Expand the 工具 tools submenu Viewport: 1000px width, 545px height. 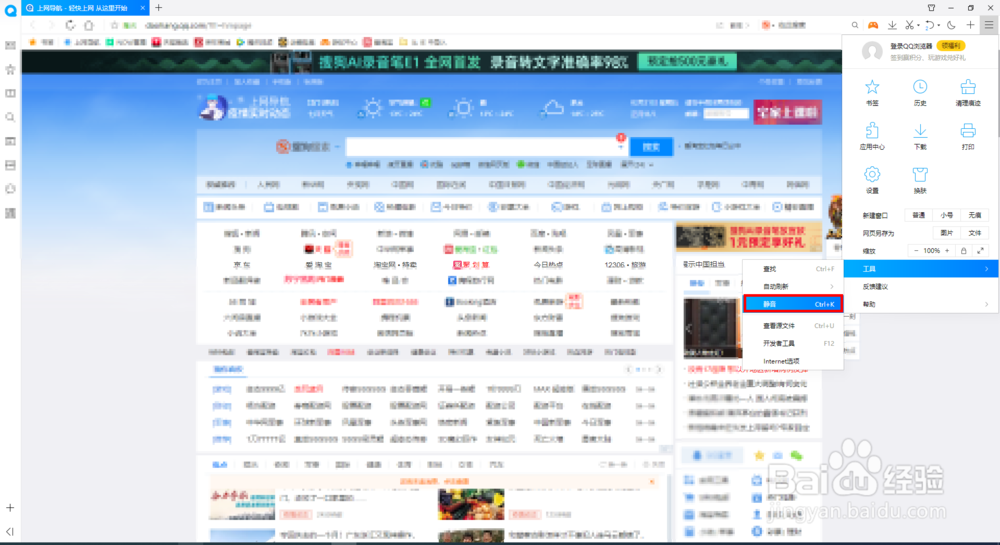(920, 268)
